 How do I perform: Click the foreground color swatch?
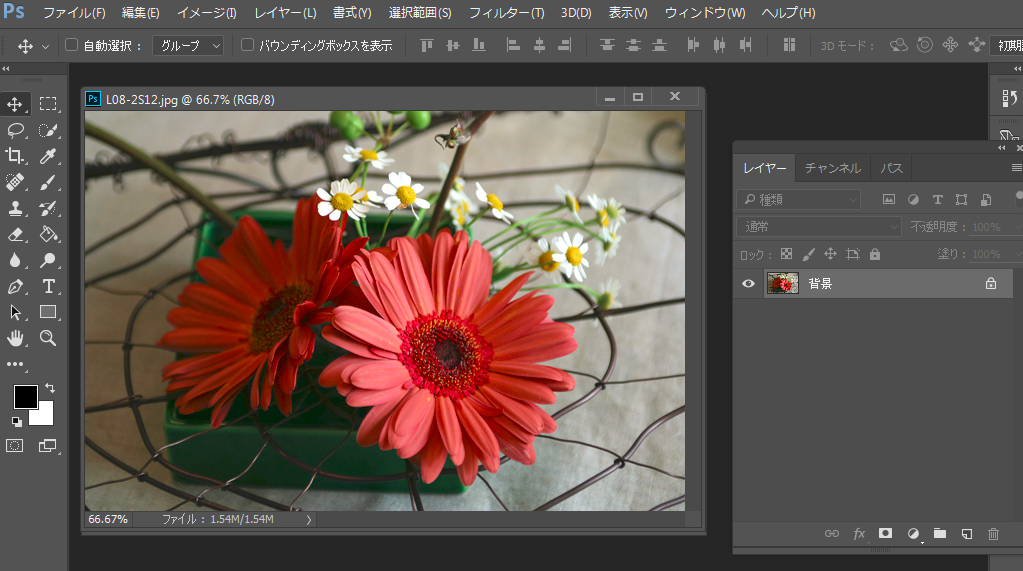pos(24,396)
